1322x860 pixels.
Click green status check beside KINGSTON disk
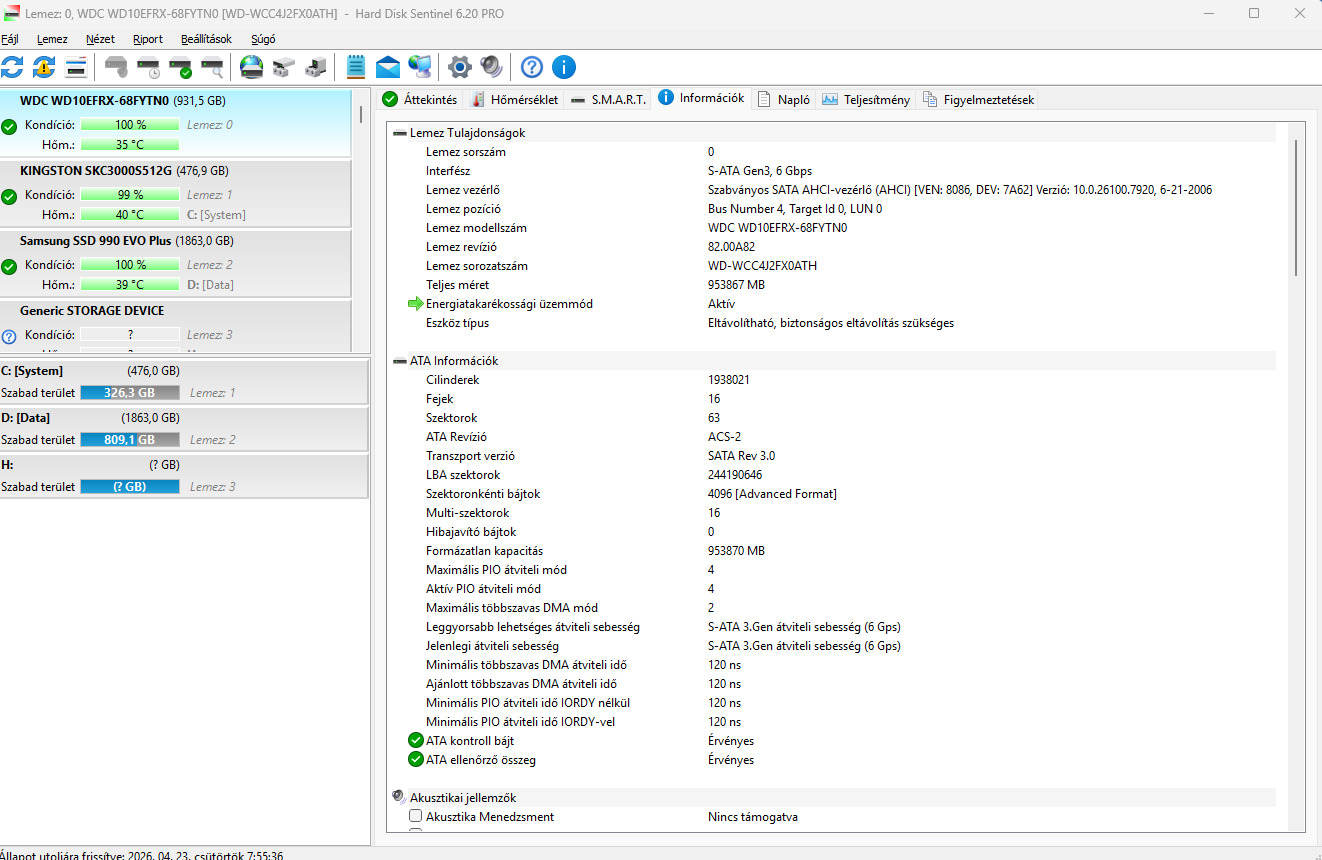pos(9,196)
